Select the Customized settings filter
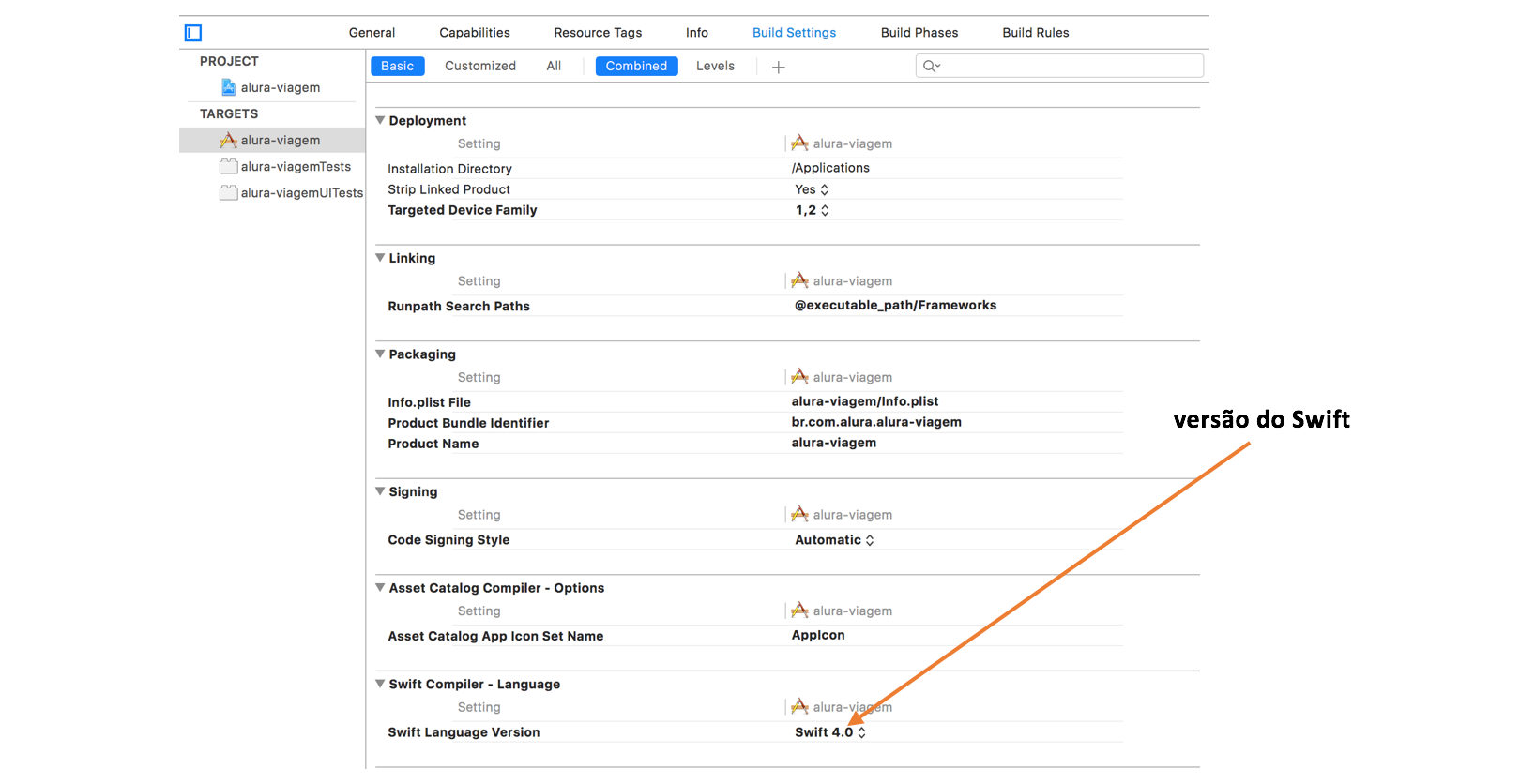Viewport: 1535px width, 784px height. tap(480, 66)
